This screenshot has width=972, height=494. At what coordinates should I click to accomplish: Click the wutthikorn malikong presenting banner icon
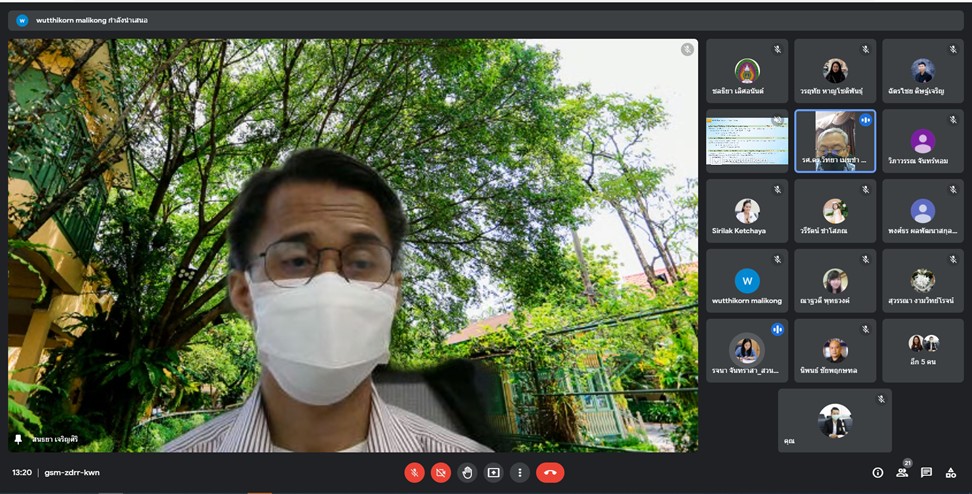point(22,19)
